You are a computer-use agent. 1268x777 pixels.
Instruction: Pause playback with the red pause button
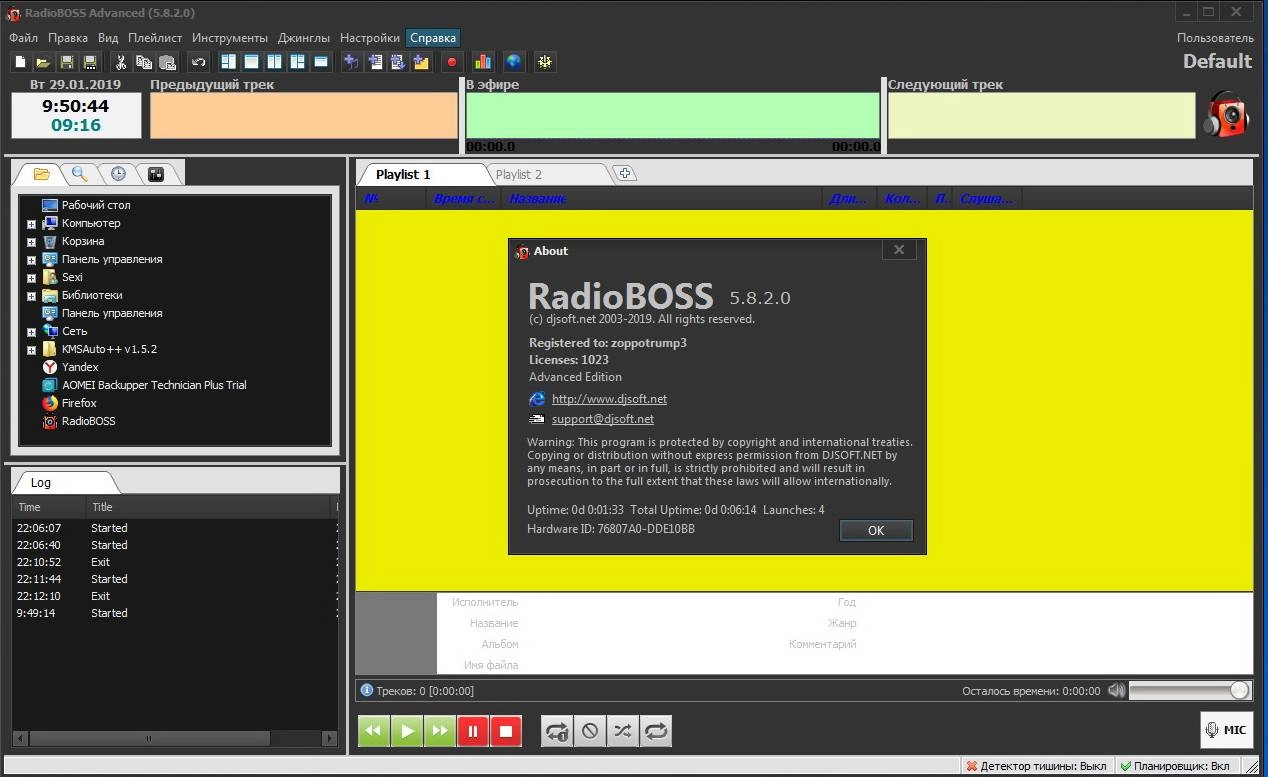[473, 731]
